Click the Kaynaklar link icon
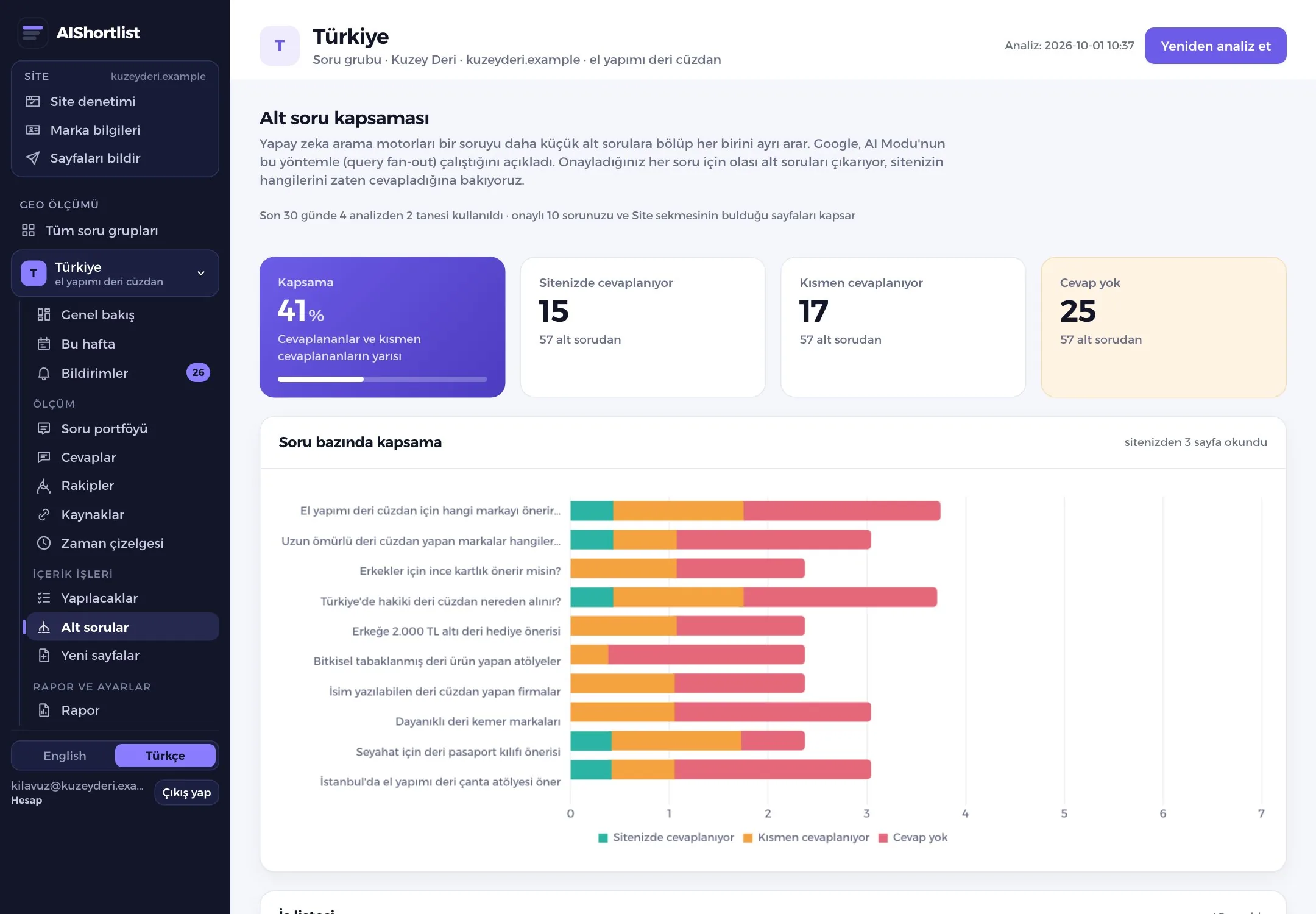Screen dimensions: 1316x914 point(44,514)
